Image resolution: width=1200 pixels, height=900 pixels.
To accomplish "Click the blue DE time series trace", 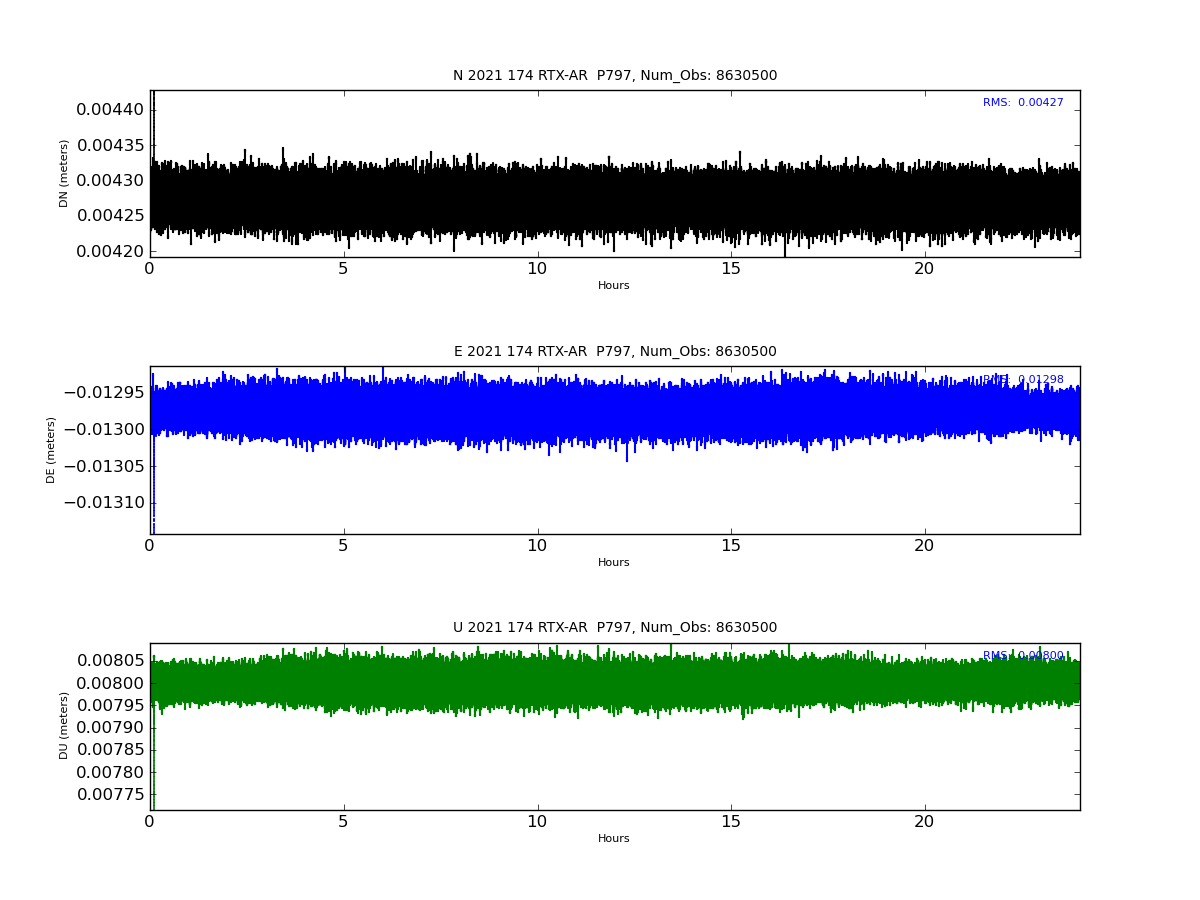I will tap(615, 412).
